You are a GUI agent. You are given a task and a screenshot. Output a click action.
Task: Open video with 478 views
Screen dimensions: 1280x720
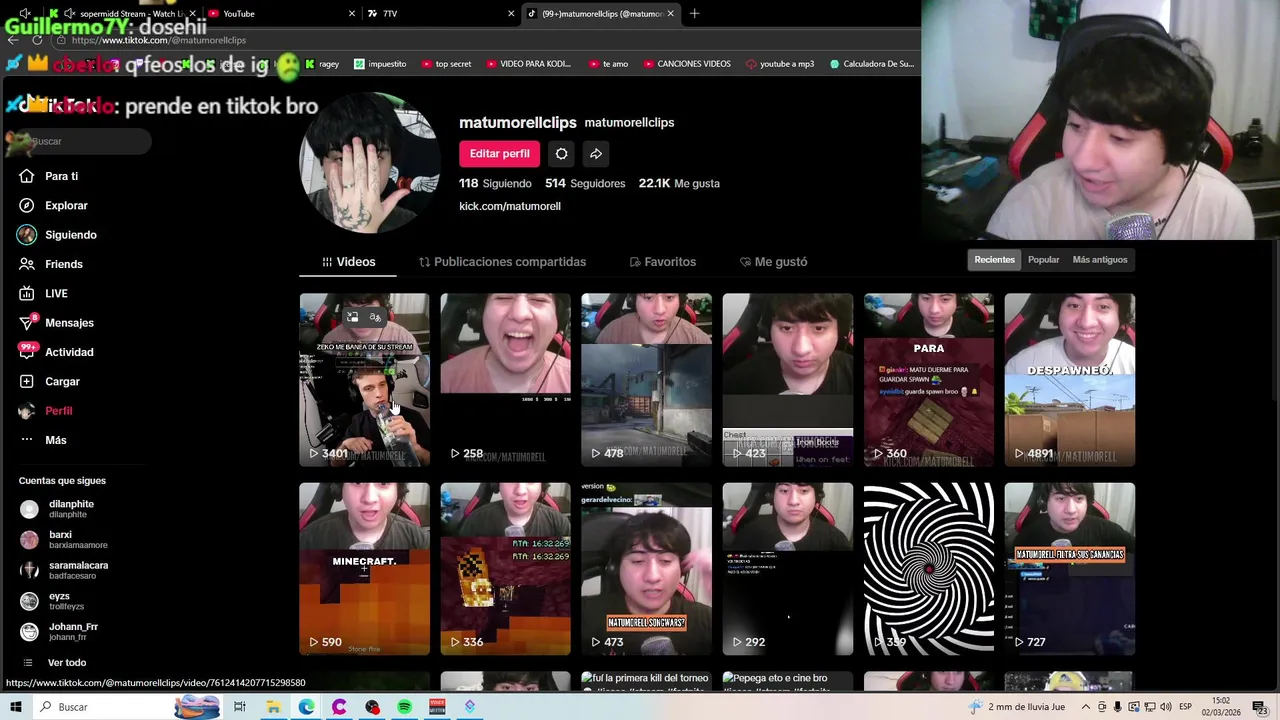[x=647, y=380]
